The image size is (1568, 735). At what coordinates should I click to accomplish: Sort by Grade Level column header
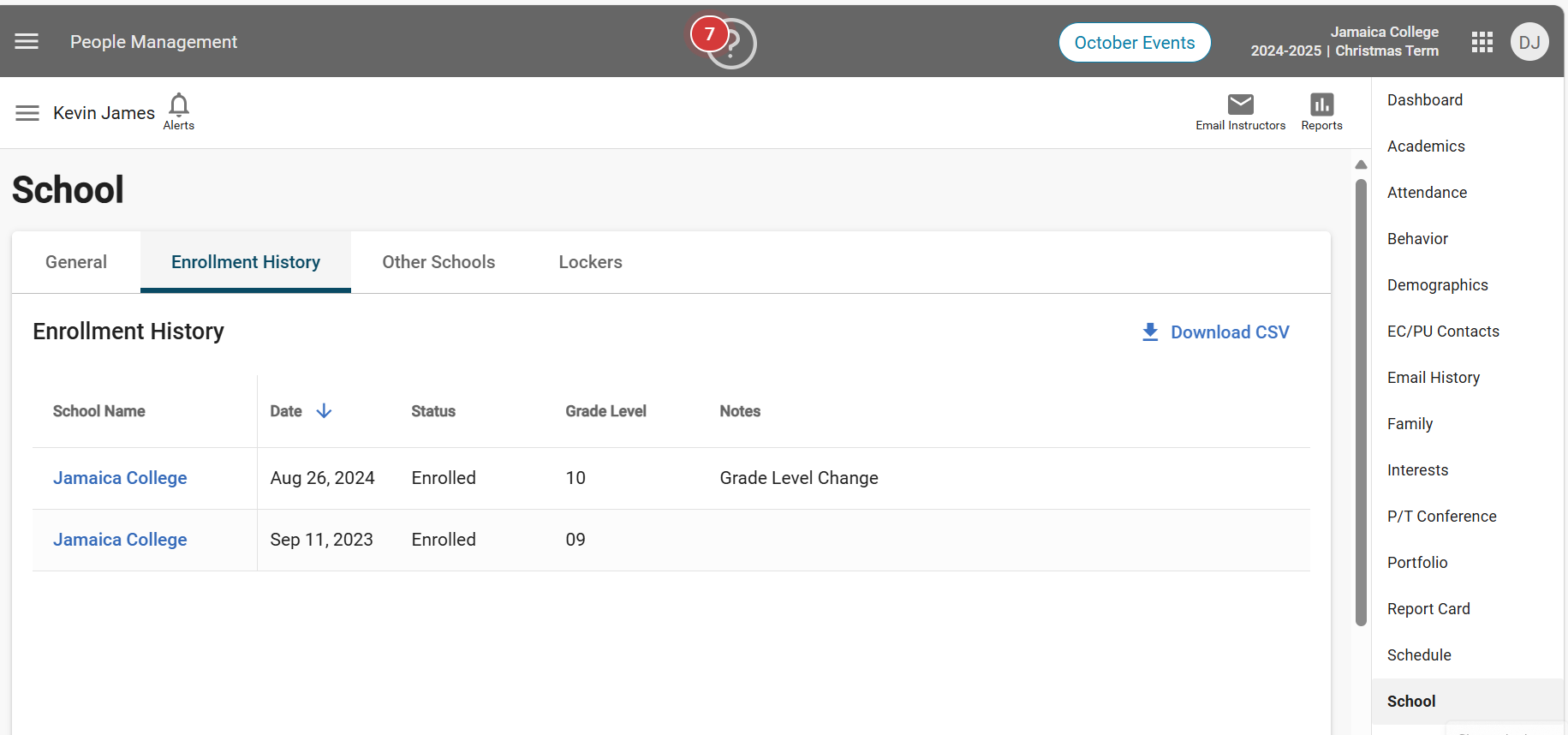[606, 411]
